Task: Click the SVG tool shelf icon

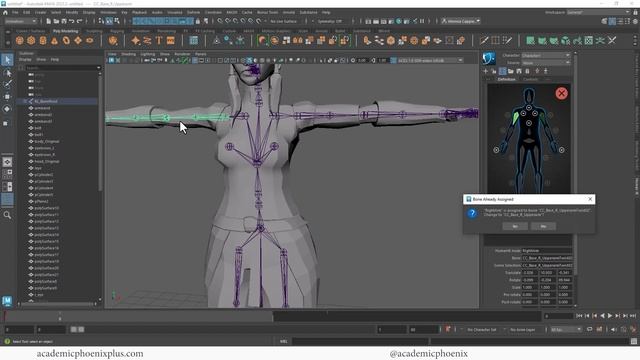Action: pos(171,40)
